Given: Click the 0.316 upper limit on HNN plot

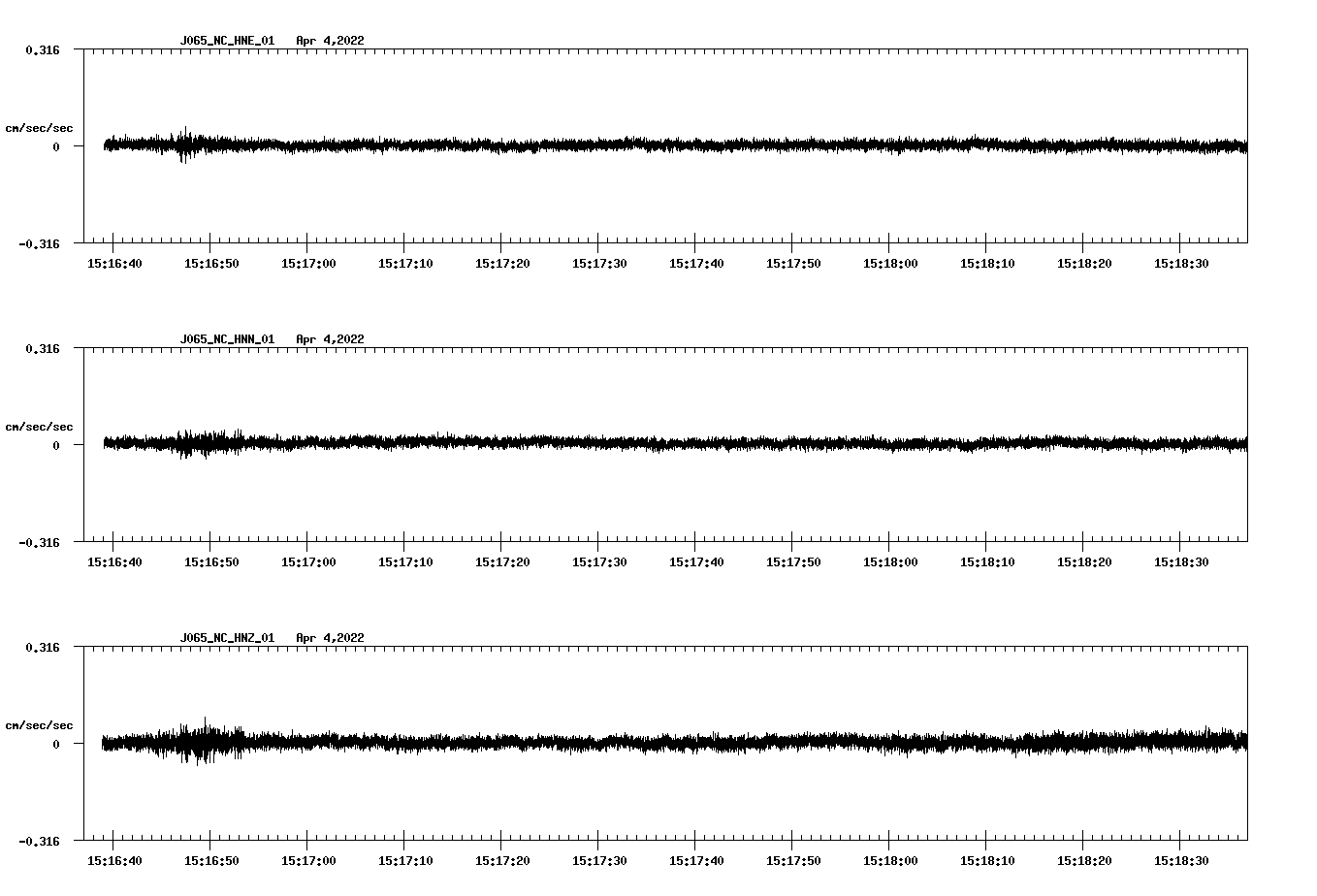Looking at the screenshot, I should coord(43,348).
